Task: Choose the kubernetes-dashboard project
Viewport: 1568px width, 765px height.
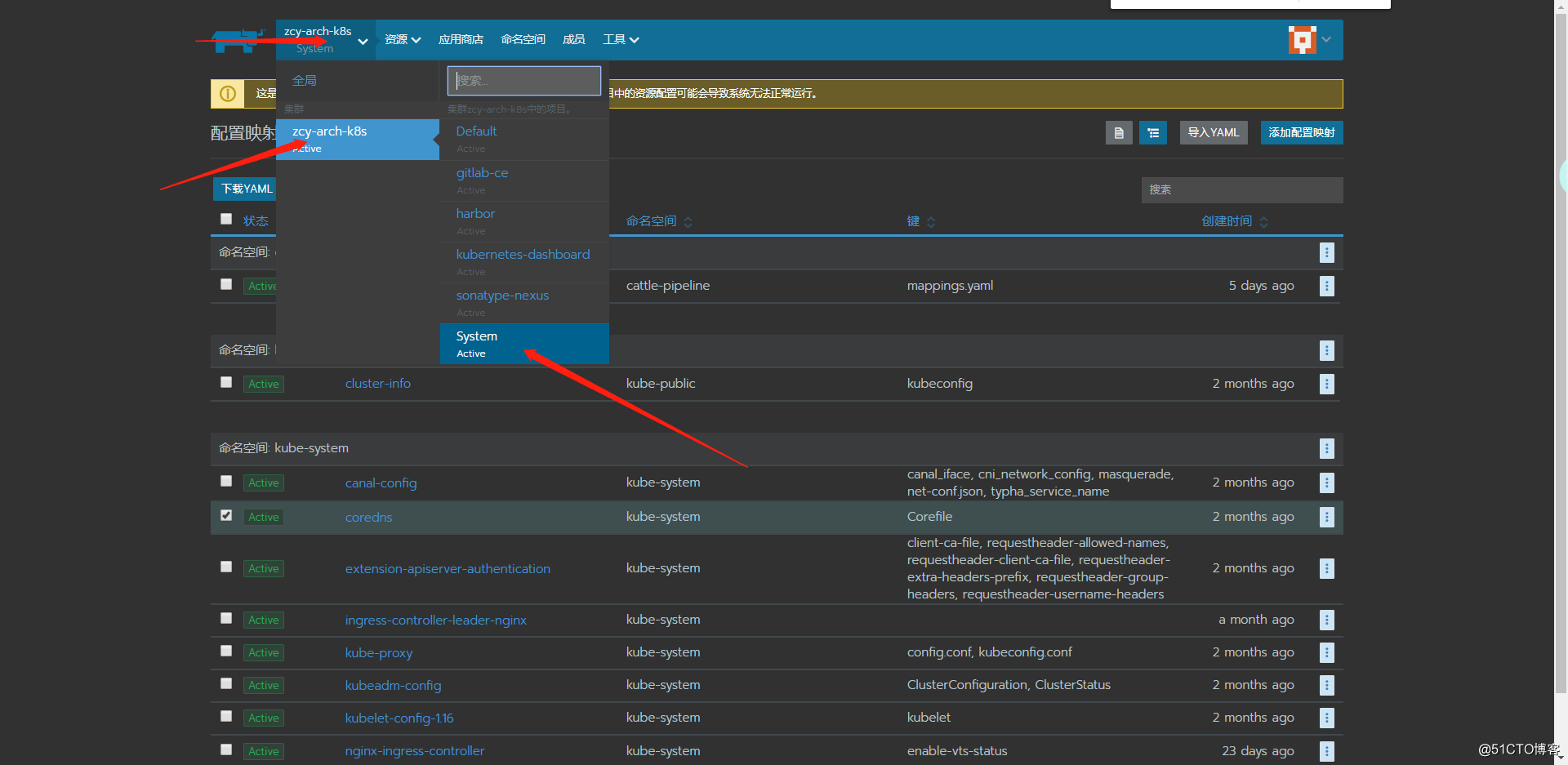Action: pos(524,262)
